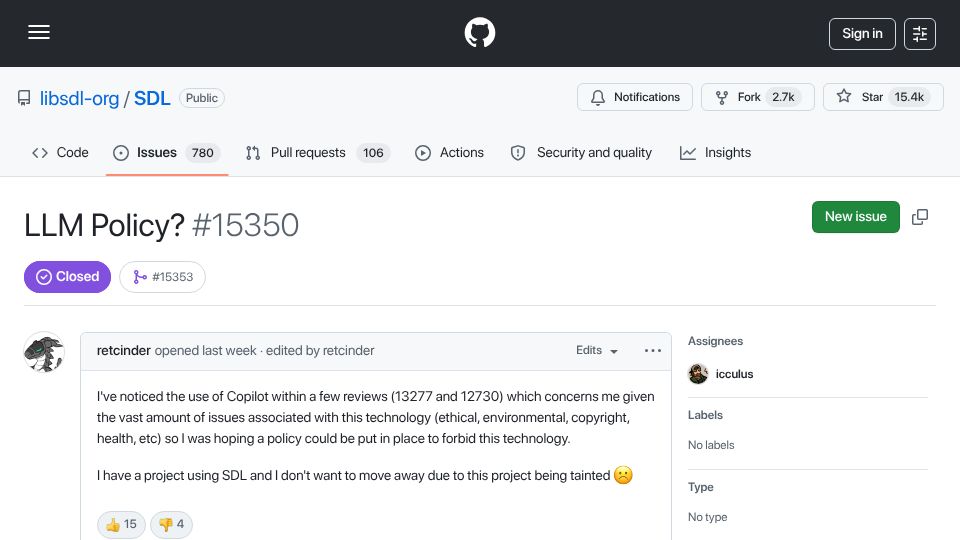This screenshot has width=960, height=540.
Task: Fork the SDL repository
Action: (757, 97)
